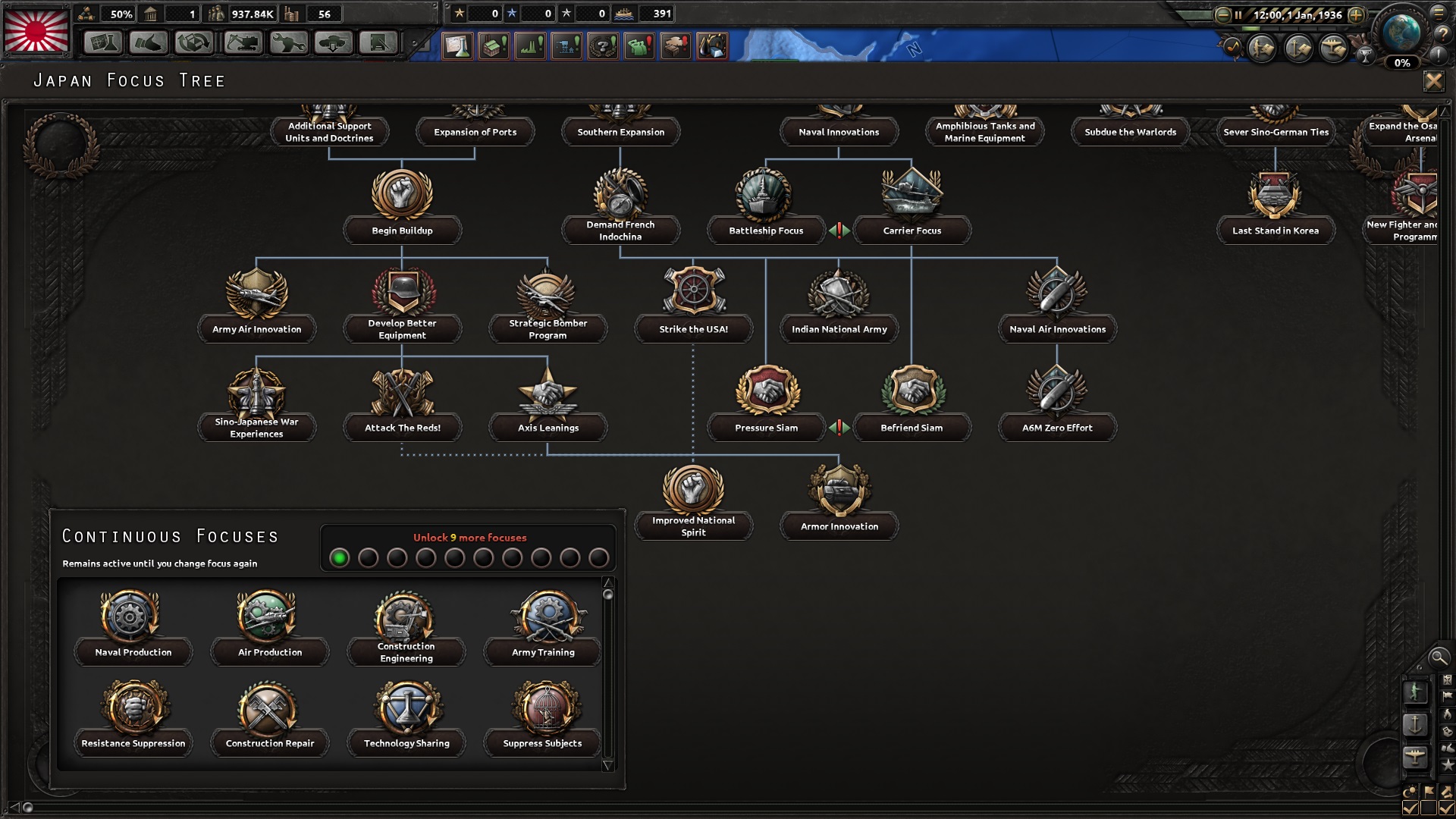Click the continuous focuses scroll-up arrow
This screenshot has height=819, width=1456.
tap(607, 582)
